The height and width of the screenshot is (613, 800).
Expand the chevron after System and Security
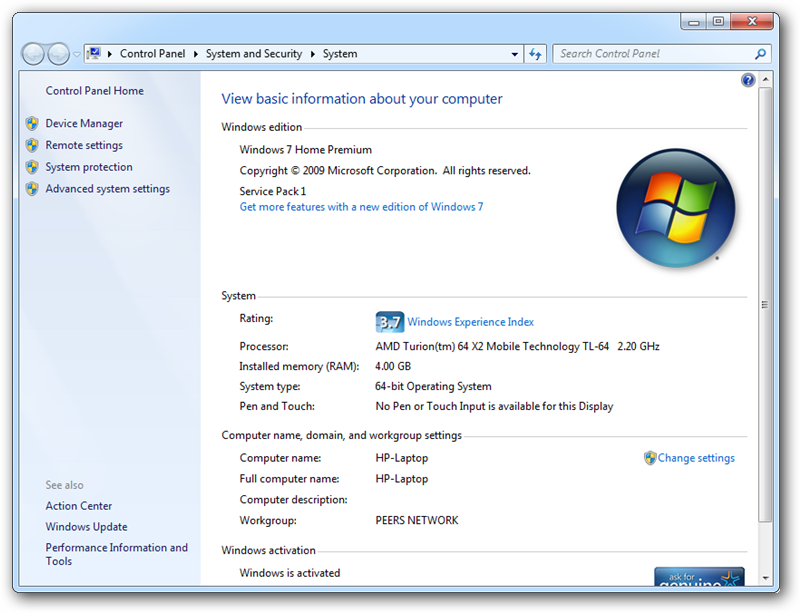[x=313, y=53]
